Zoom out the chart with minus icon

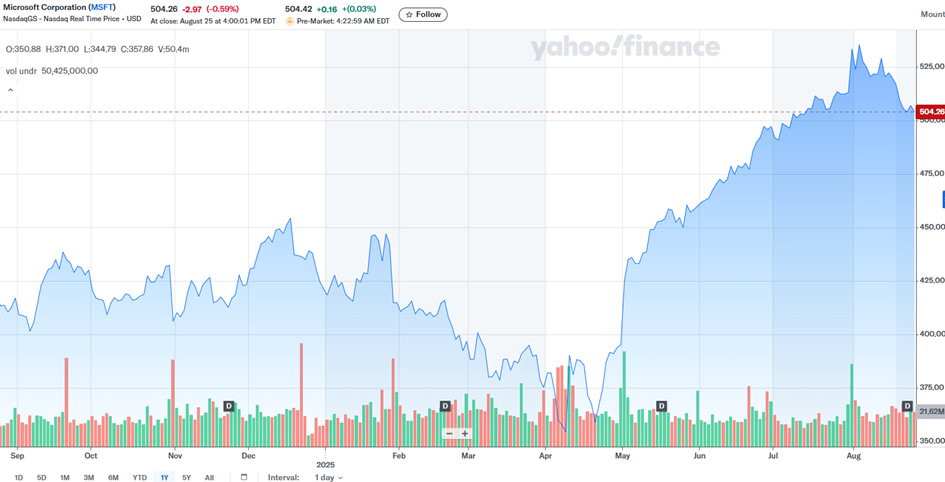450,433
